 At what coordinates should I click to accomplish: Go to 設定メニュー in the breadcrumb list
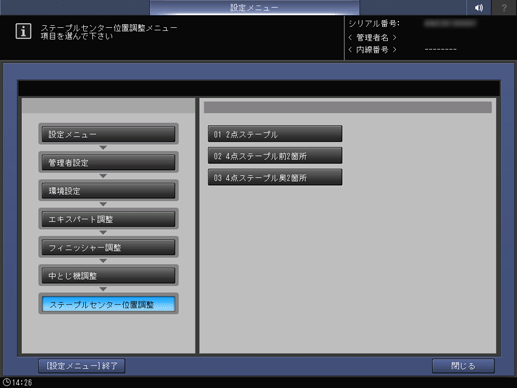(108, 134)
